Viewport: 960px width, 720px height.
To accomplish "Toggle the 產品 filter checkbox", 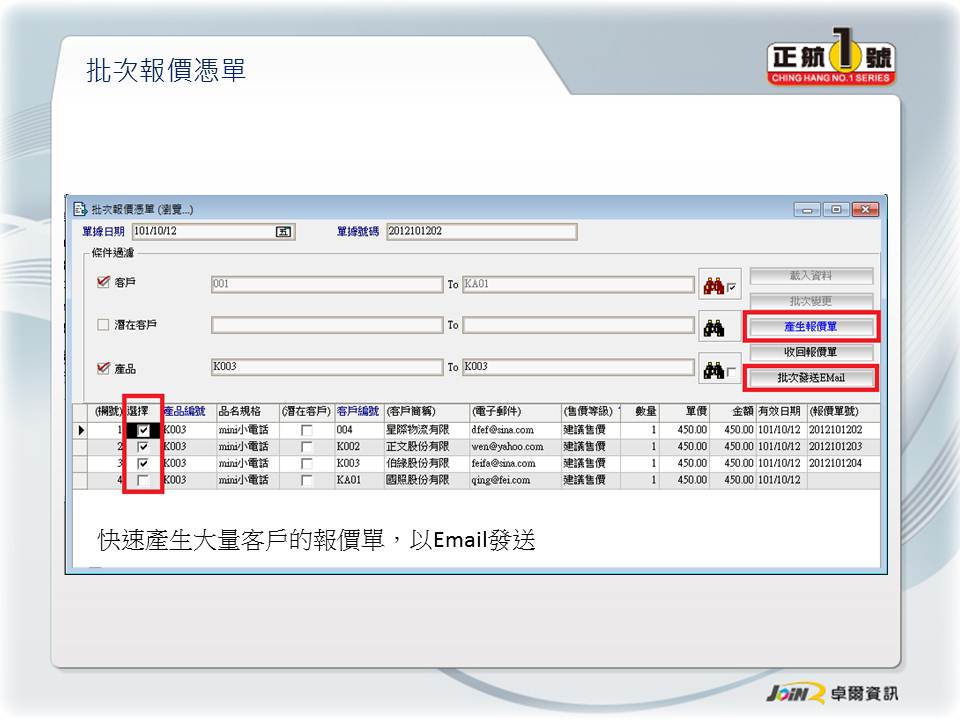I will pyautogui.click(x=103, y=367).
